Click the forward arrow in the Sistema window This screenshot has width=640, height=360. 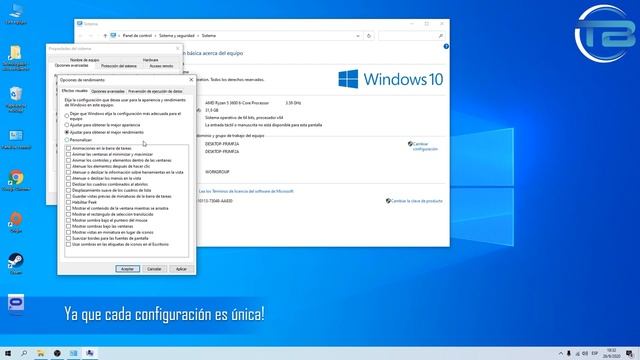click(91, 36)
